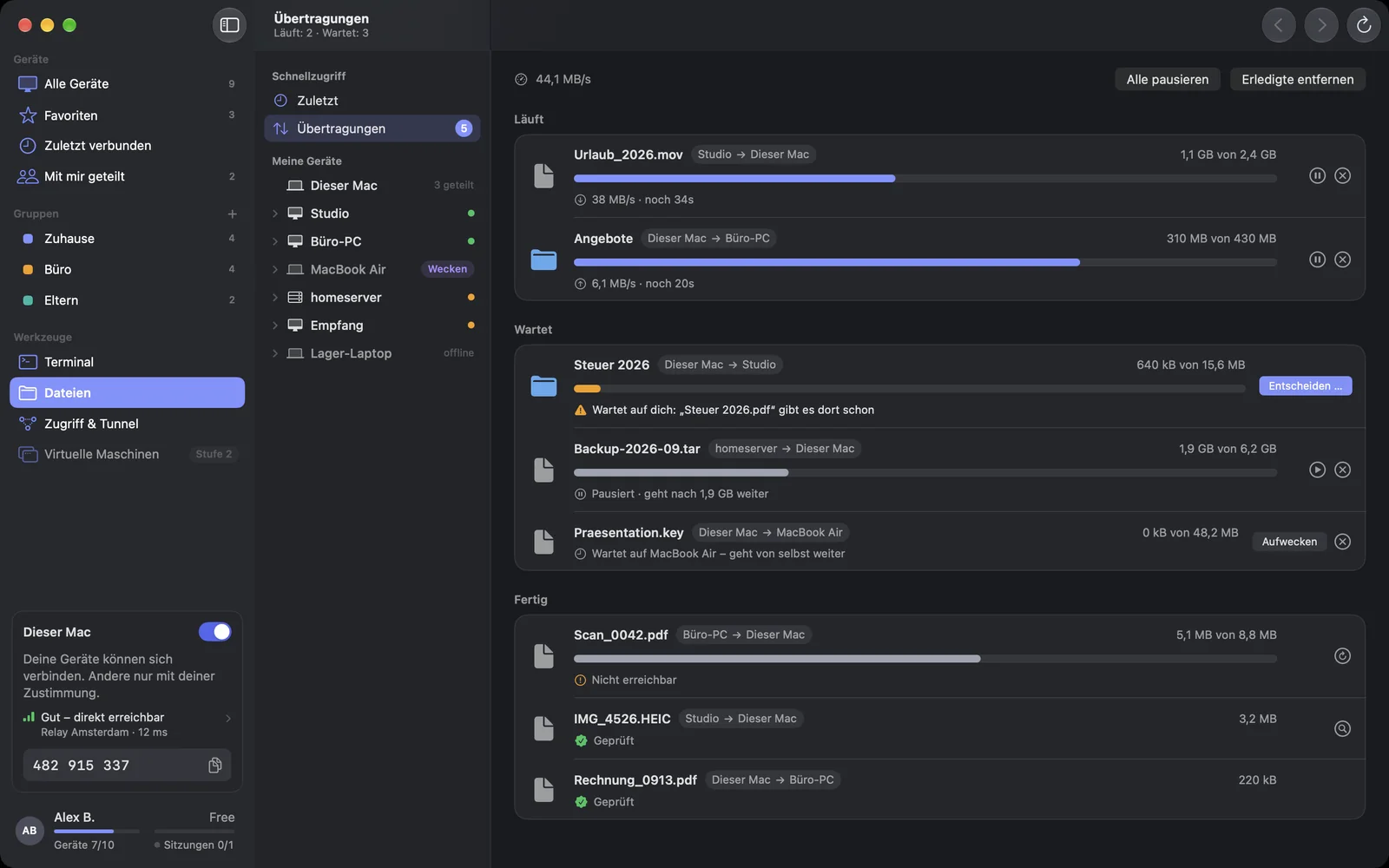Open the AB user avatar
The height and width of the screenshot is (868, 1389).
[x=30, y=831]
